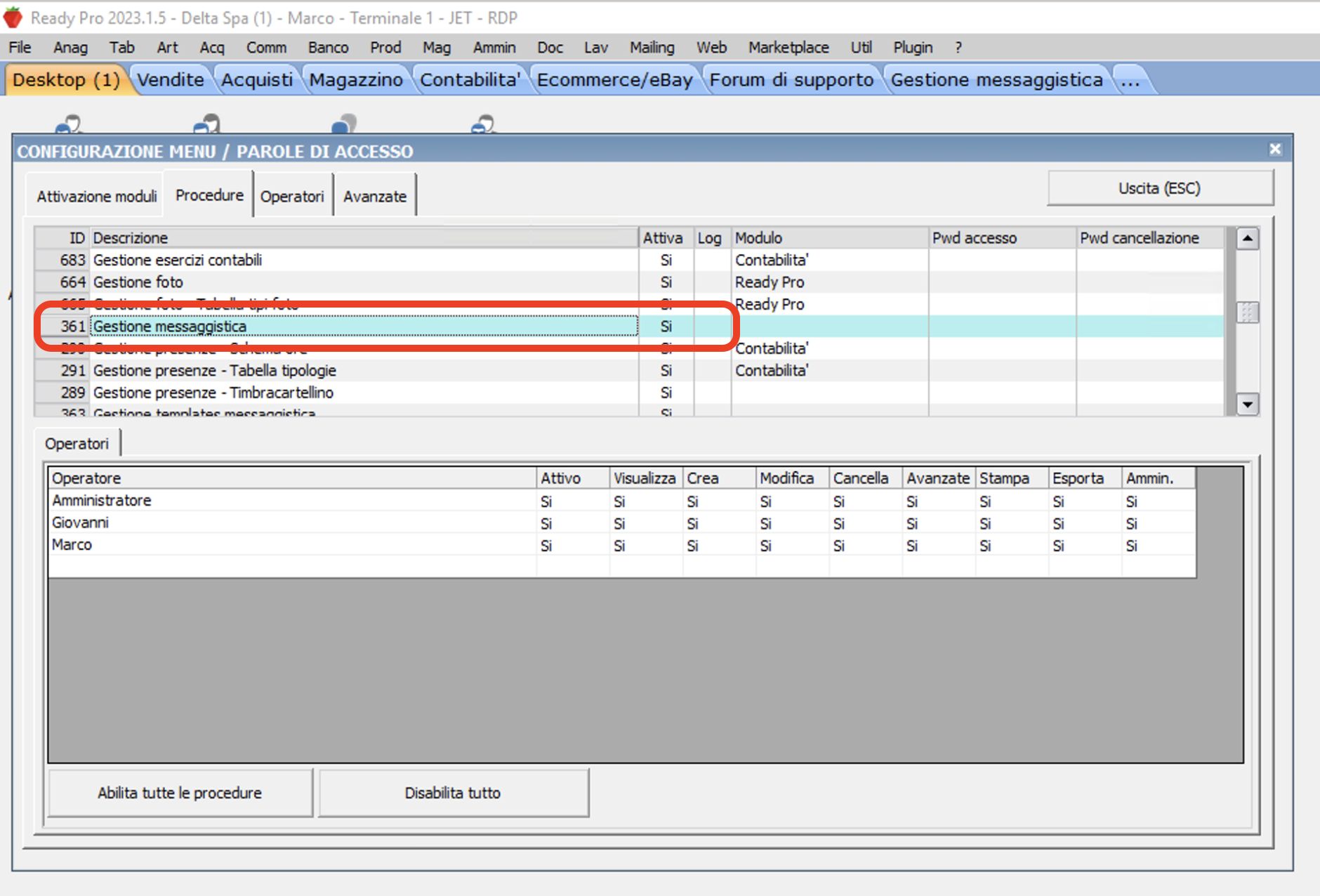Image resolution: width=1320 pixels, height=896 pixels.
Task: Select the Attivazione moduli tab
Action: pos(97,197)
